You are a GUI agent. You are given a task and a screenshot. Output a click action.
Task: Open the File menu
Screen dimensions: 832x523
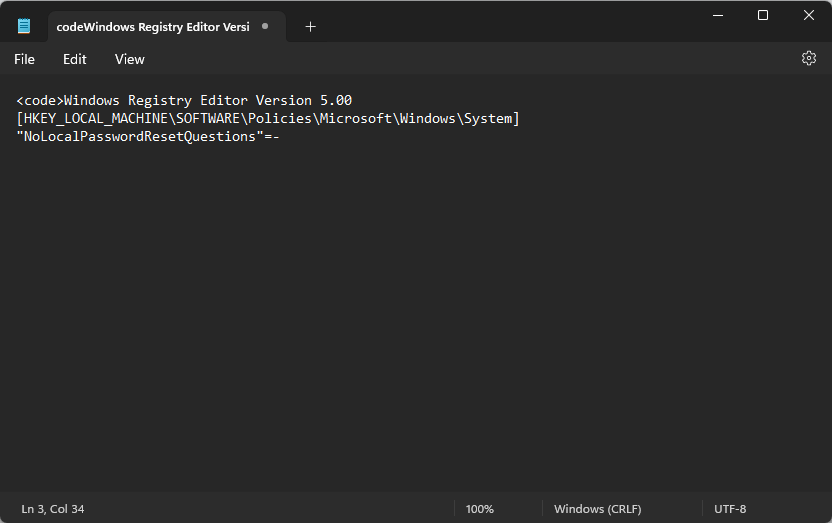pos(24,59)
